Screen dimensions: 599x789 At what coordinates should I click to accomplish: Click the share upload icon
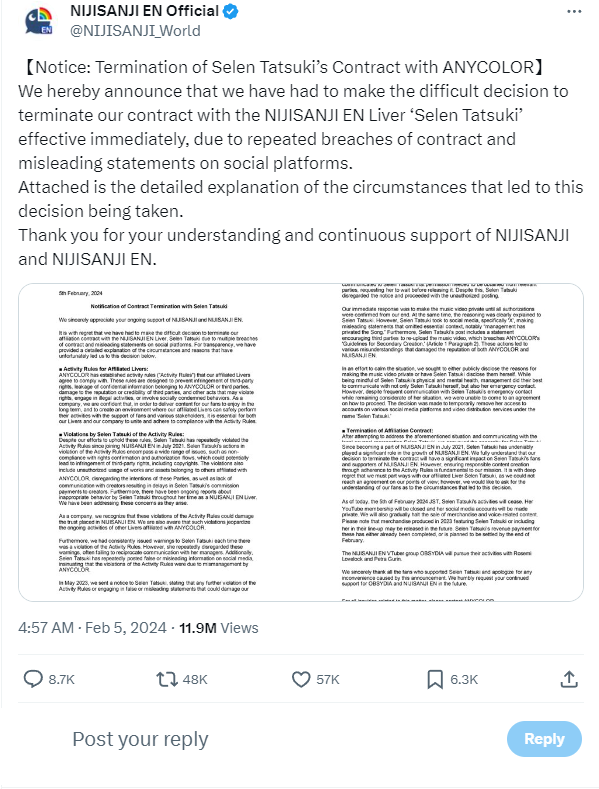[x=569, y=679]
